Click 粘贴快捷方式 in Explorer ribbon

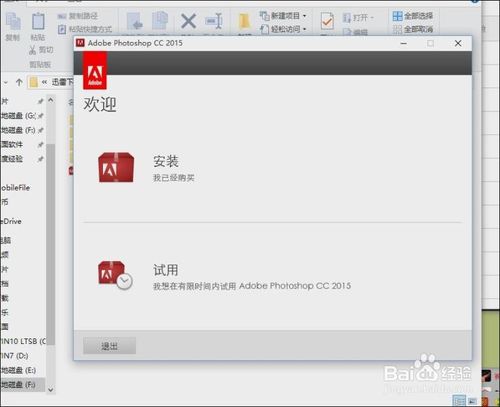tap(85, 29)
